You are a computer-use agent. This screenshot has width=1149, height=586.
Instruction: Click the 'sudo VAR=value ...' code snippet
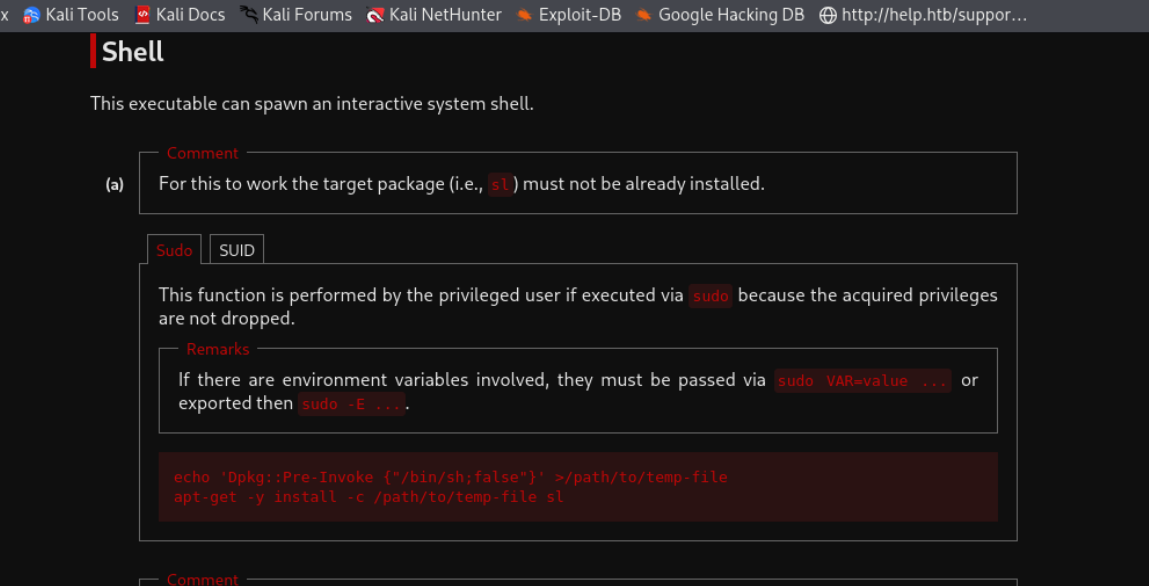(x=862, y=381)
